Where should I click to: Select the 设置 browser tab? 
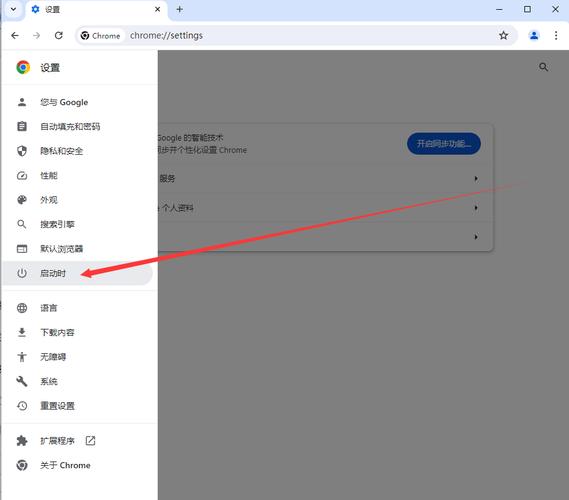point(96,10)
